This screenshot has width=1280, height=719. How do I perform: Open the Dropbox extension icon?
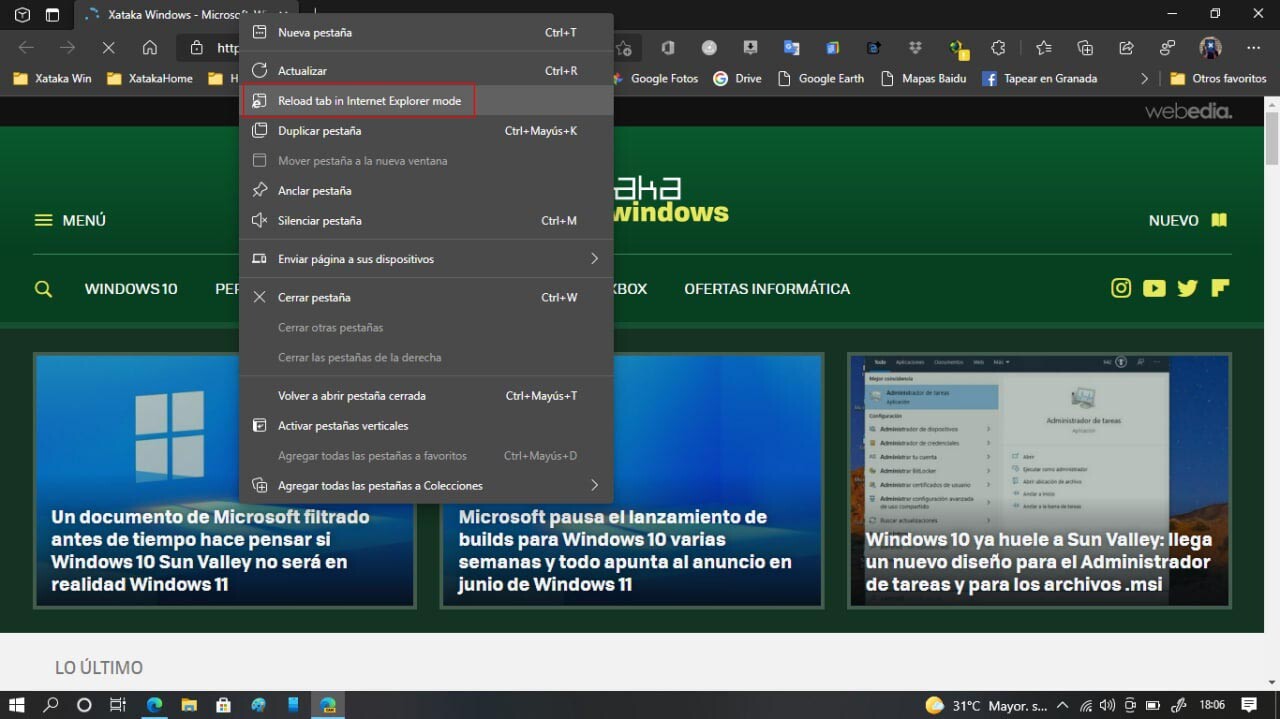coord(913,47)
